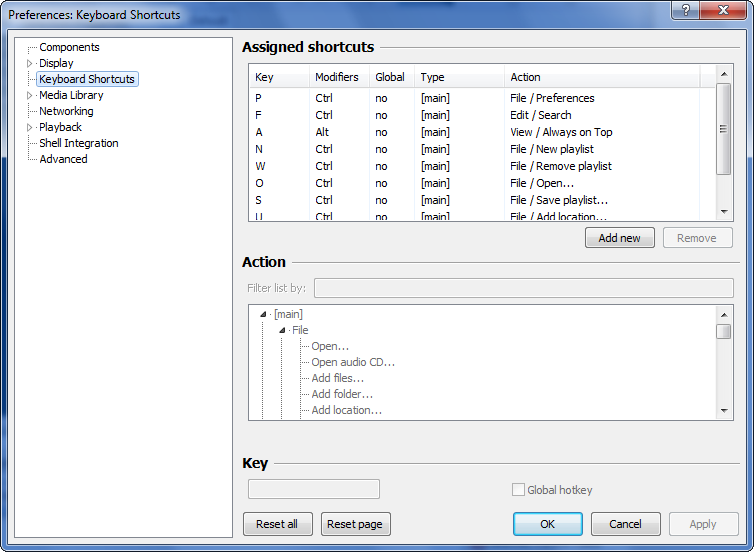Go to Shell Integration page

(78, 143)
